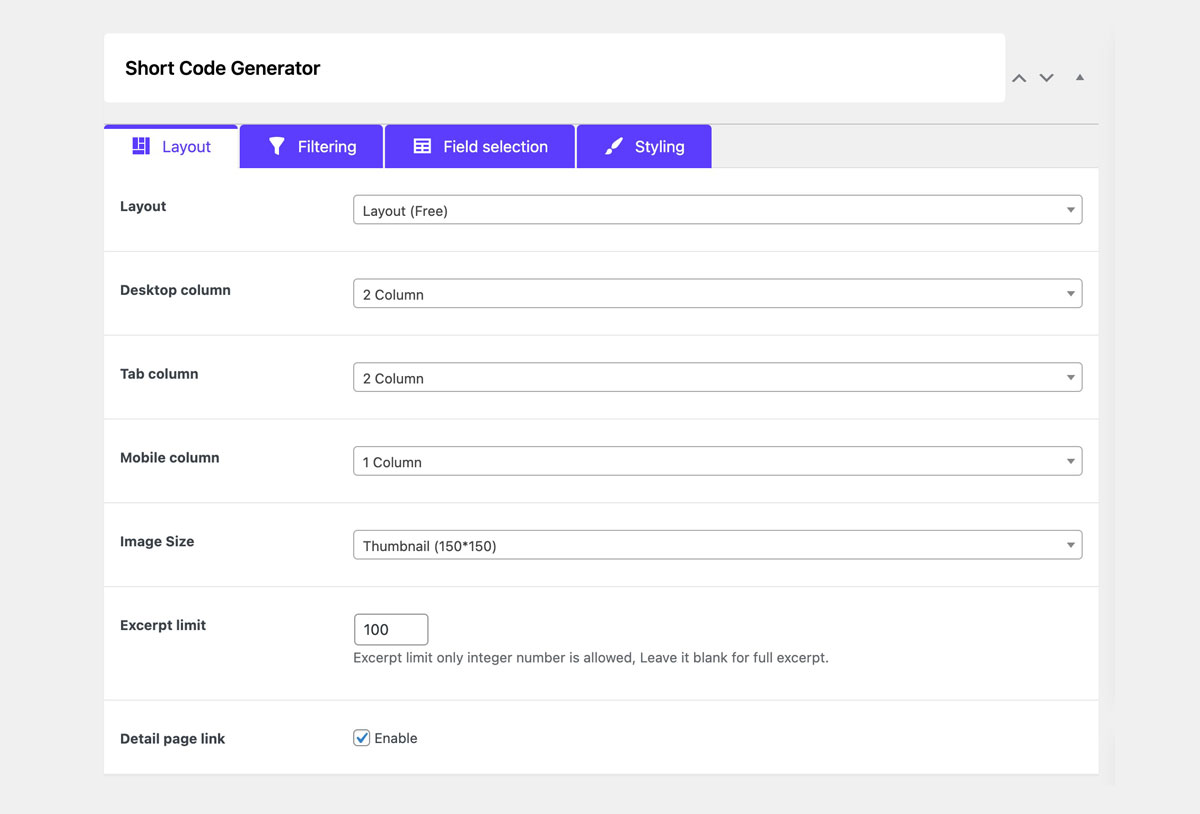Click the Short Code Generator heading
Image resolution: width=1200 pixels, height=814 pixels.
coord(222,68)
